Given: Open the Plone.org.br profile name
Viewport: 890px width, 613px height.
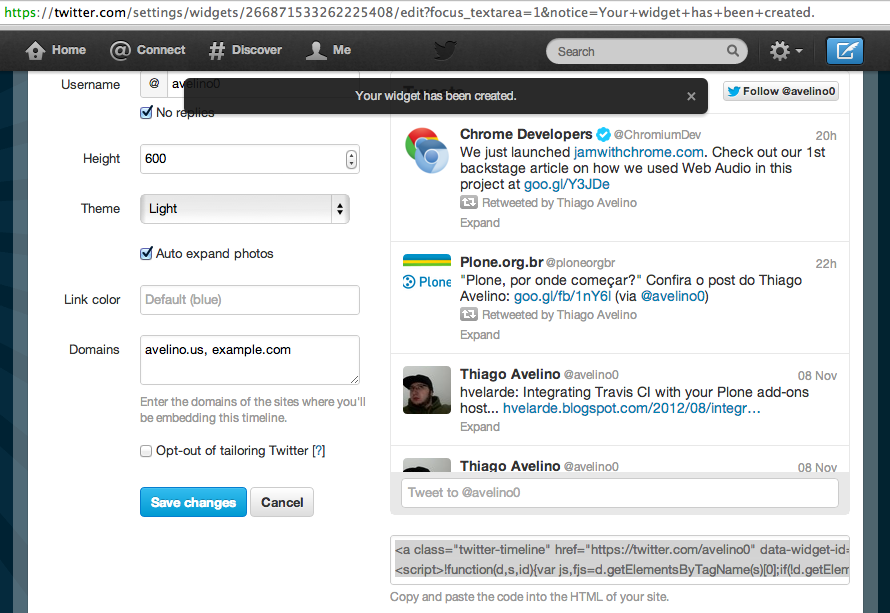Looking at the screenshot, I should pos(502,262).
